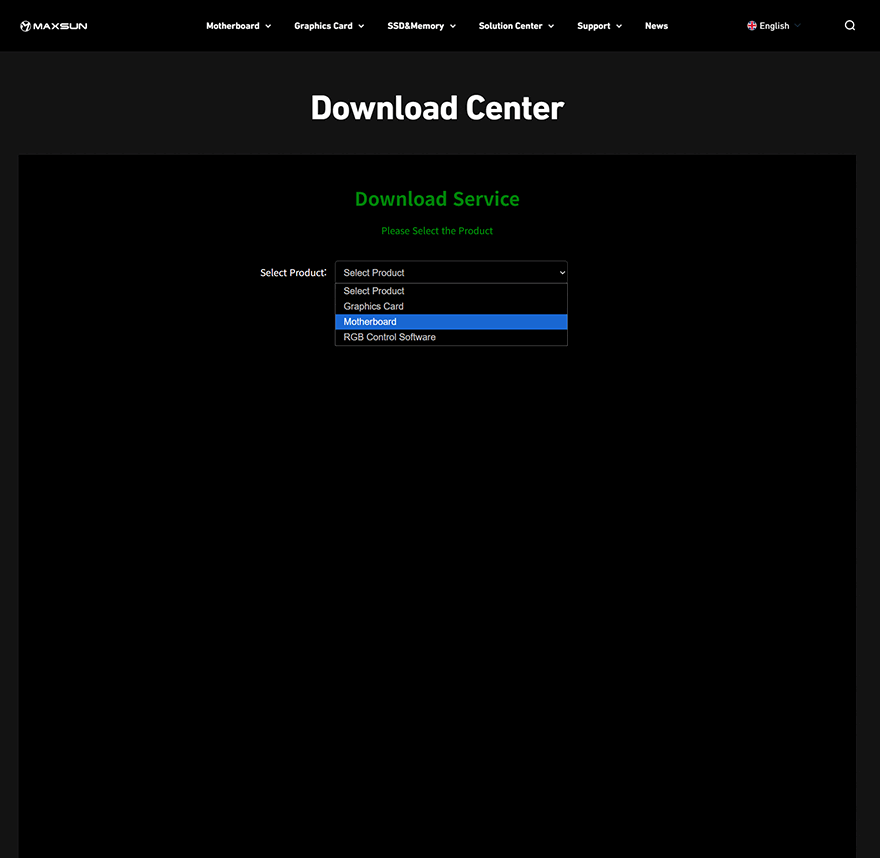Click chevron next to Solution Center
Viewport: 880px width, 858px height.
[551, 26]
